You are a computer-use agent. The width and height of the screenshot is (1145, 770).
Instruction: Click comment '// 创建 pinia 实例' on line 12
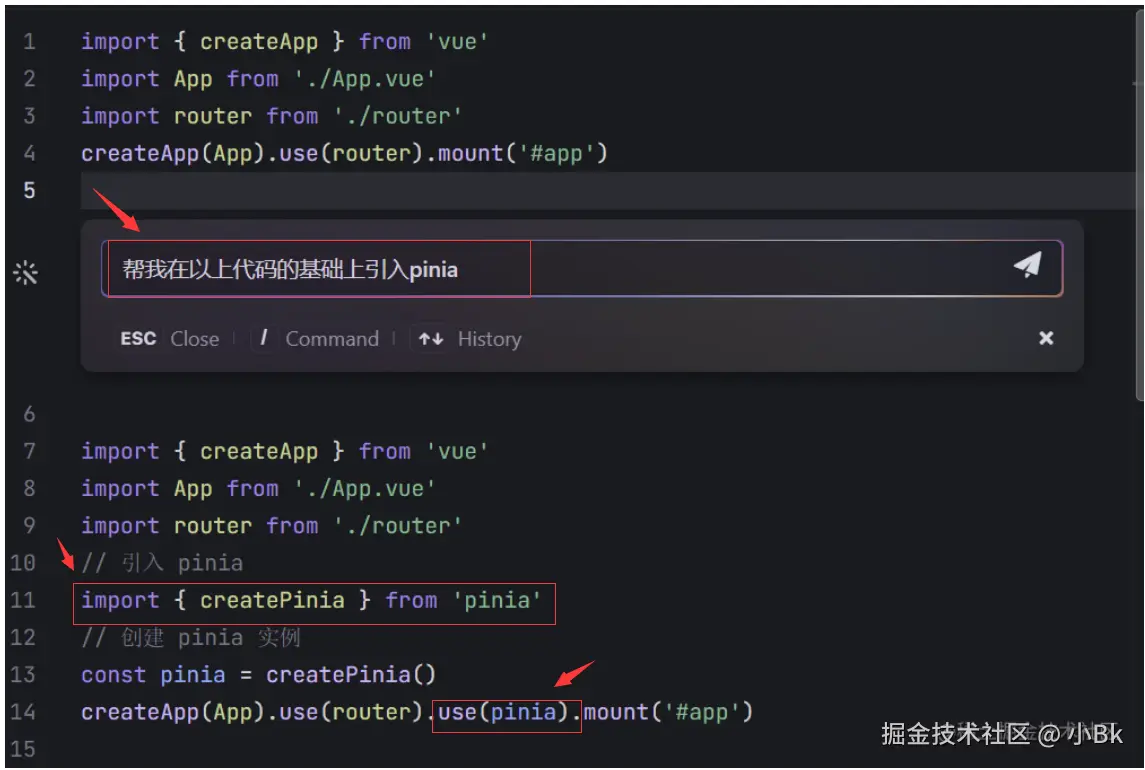pyautogui.click(x=191, y=638)
